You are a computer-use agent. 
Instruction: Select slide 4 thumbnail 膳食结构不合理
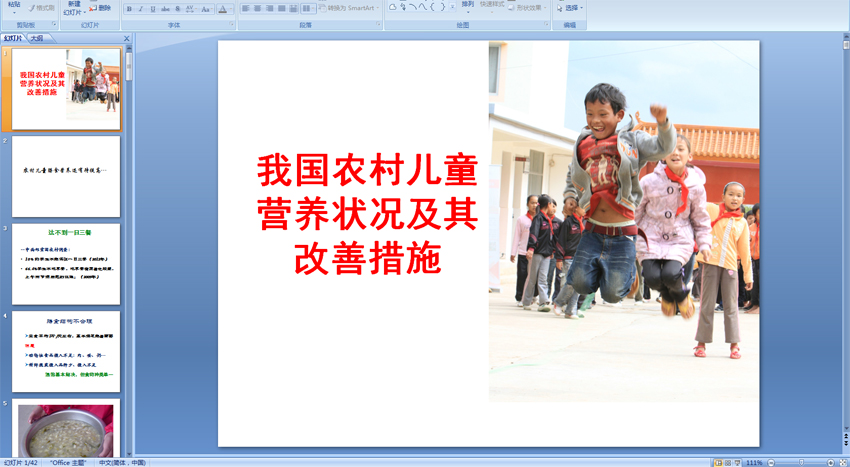(66, 351)
